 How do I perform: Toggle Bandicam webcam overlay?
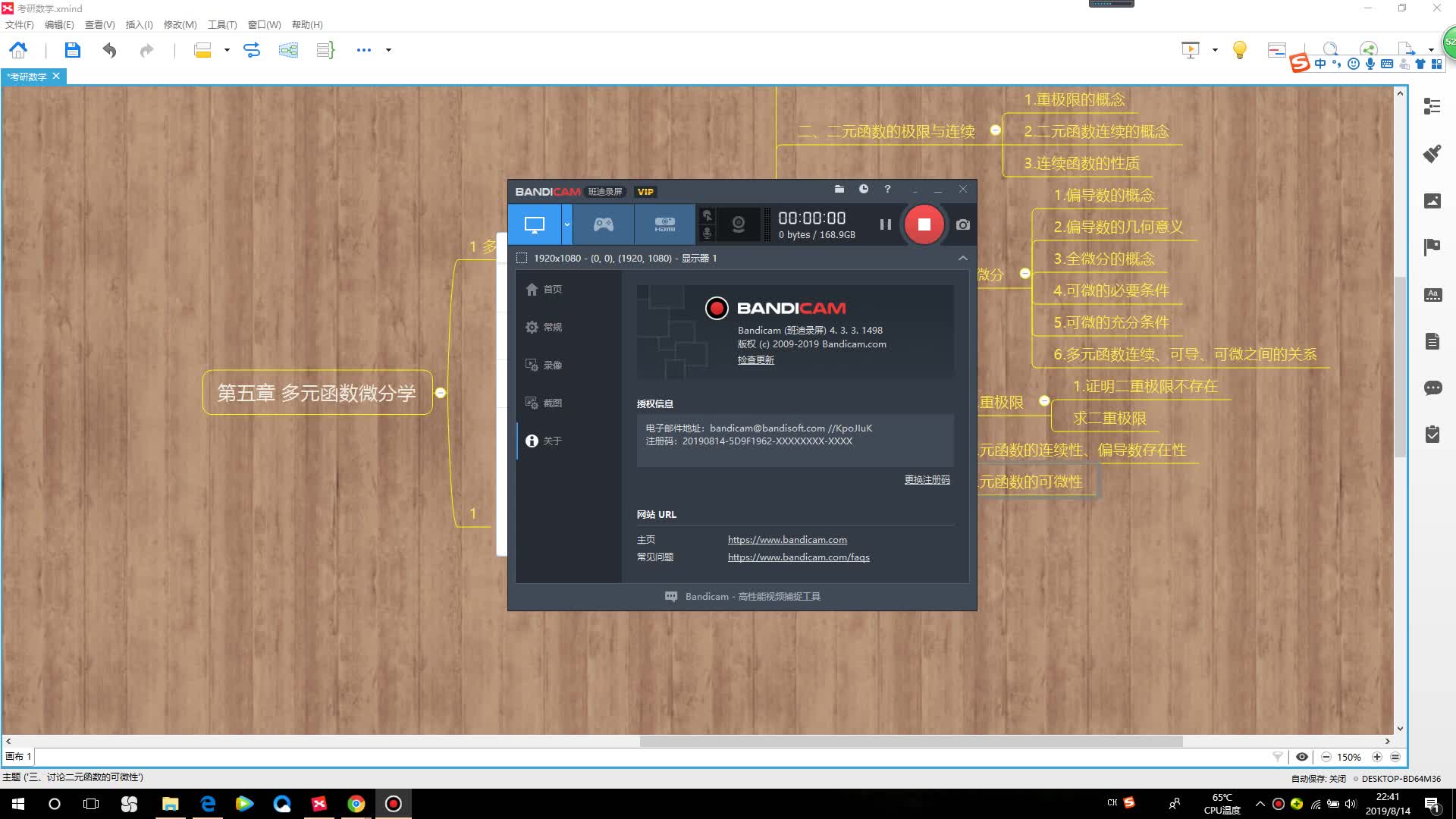(x=738, y=224)
